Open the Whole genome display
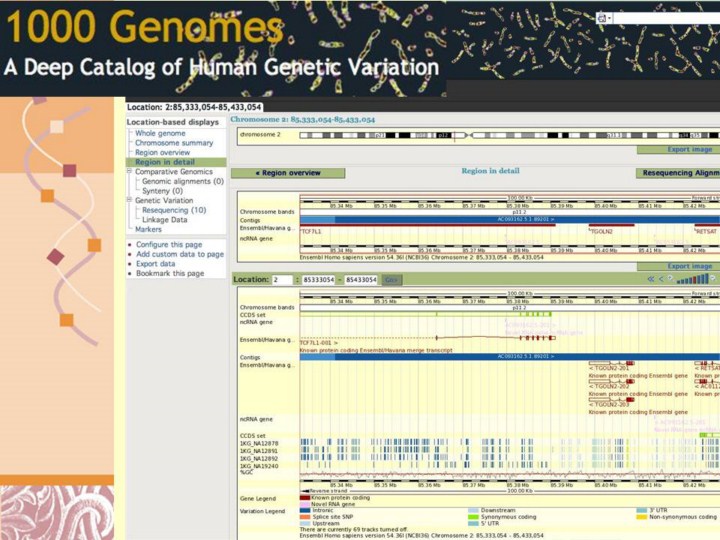Image resolution: width=720 pixels, height=540 pixels. pos(160,133)
